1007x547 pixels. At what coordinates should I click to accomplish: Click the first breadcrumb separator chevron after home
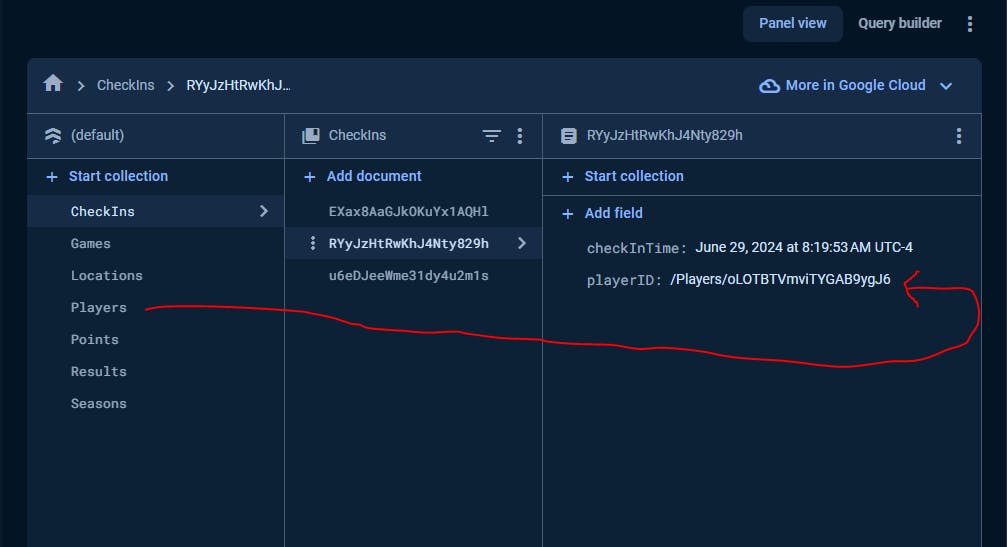pos(81,86)
